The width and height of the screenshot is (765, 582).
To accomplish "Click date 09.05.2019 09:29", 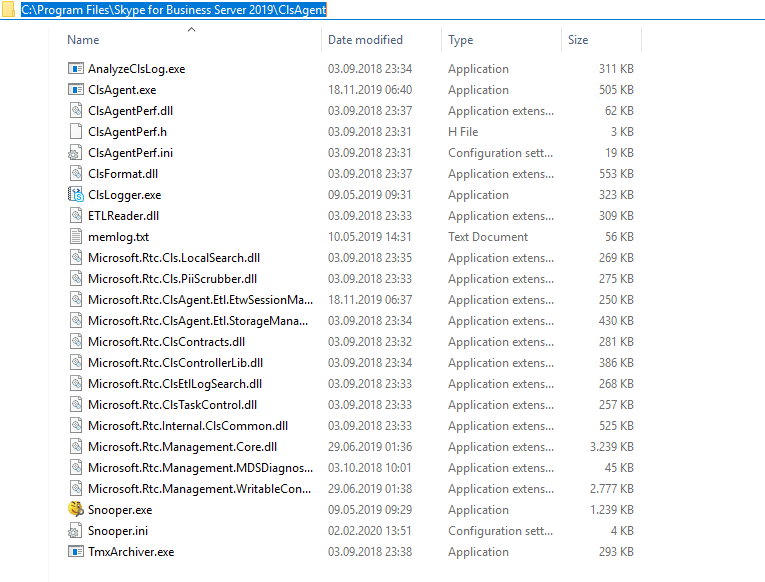I will (x=370, y=509).
